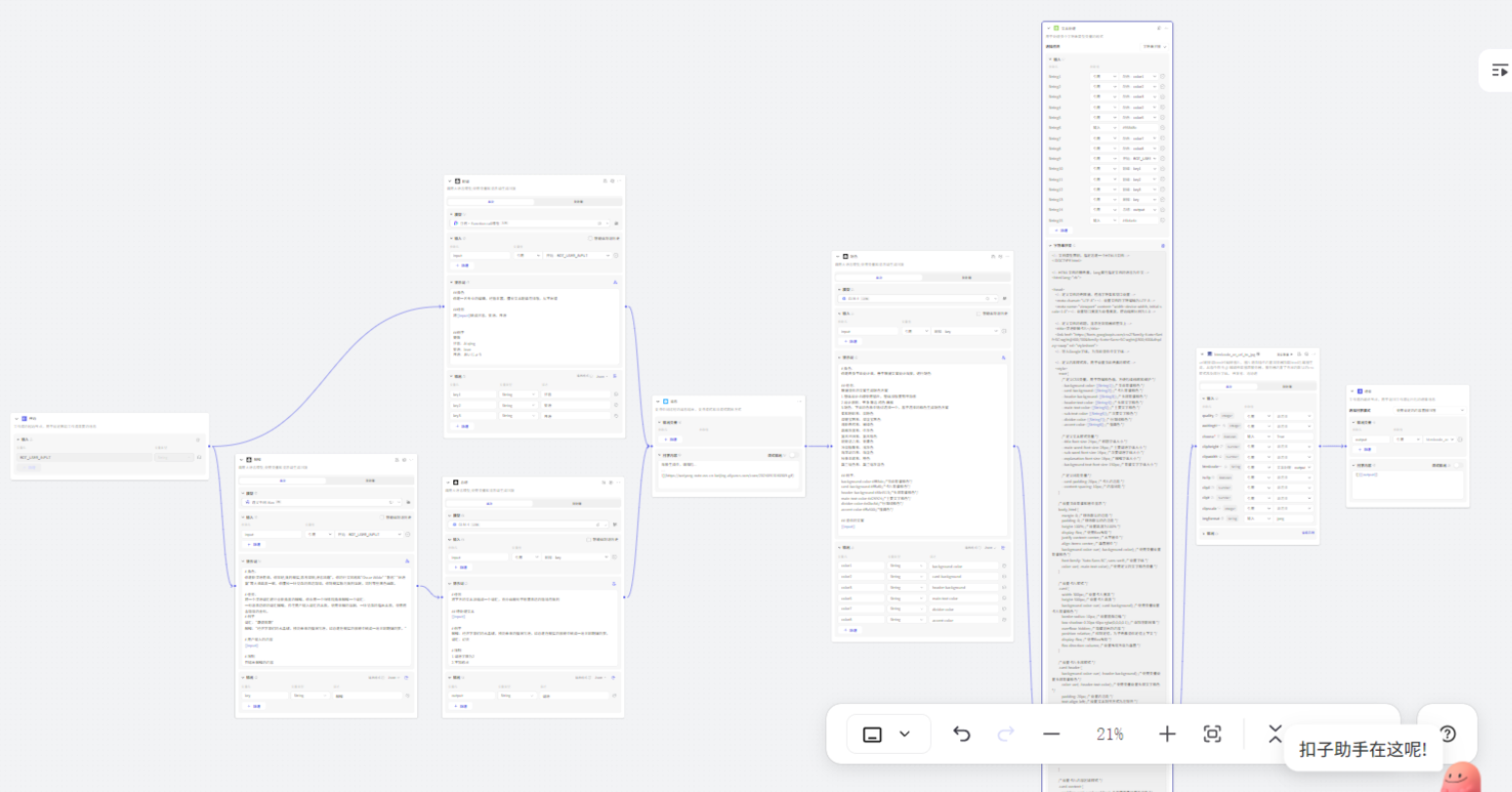Zoom out with the minus icon
The width and height of the screenshot is (1512, 792).
click(x=1051, y=734)
